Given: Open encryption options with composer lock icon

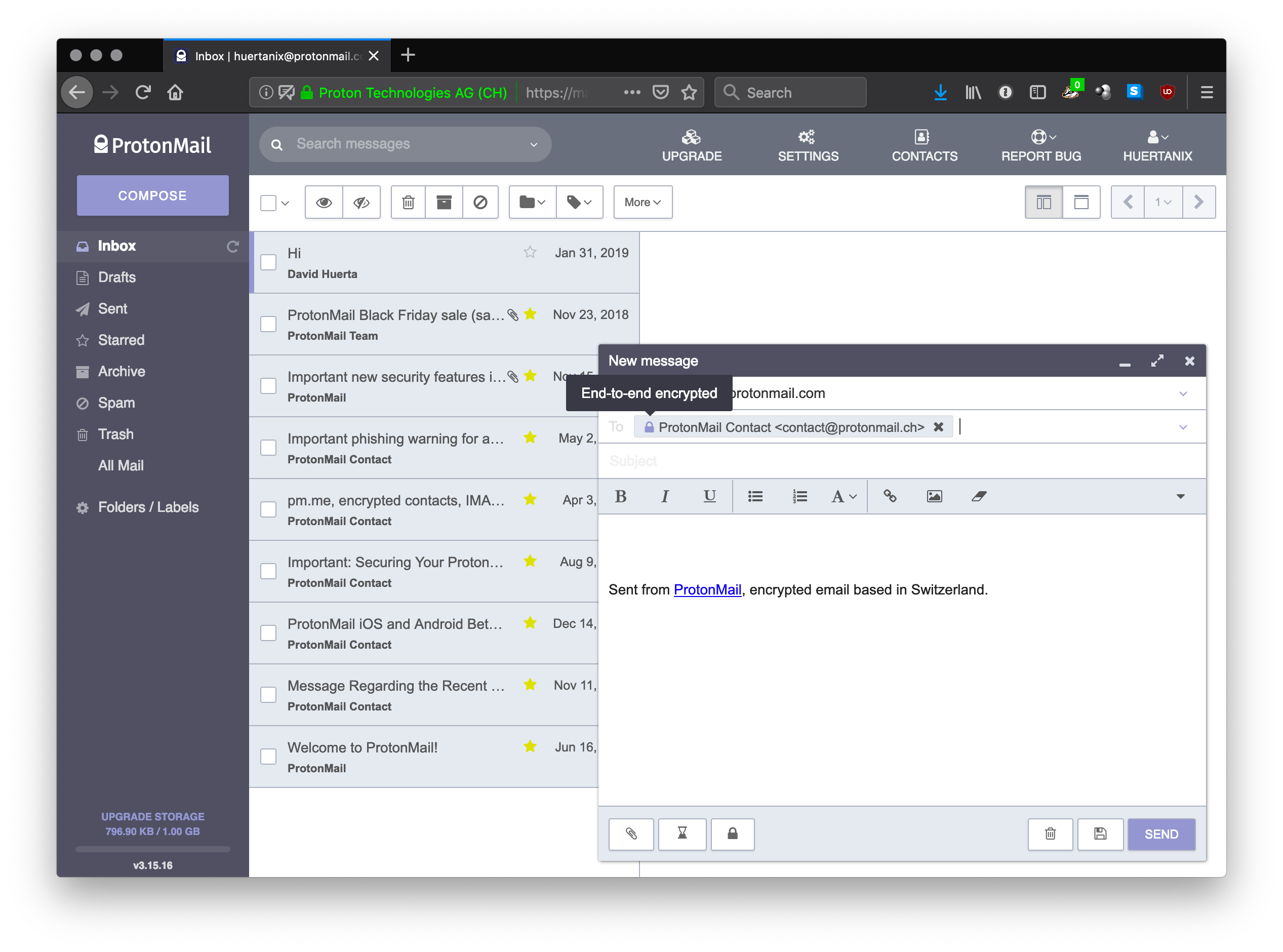Looking at the screenshot, I should (733, 835).
